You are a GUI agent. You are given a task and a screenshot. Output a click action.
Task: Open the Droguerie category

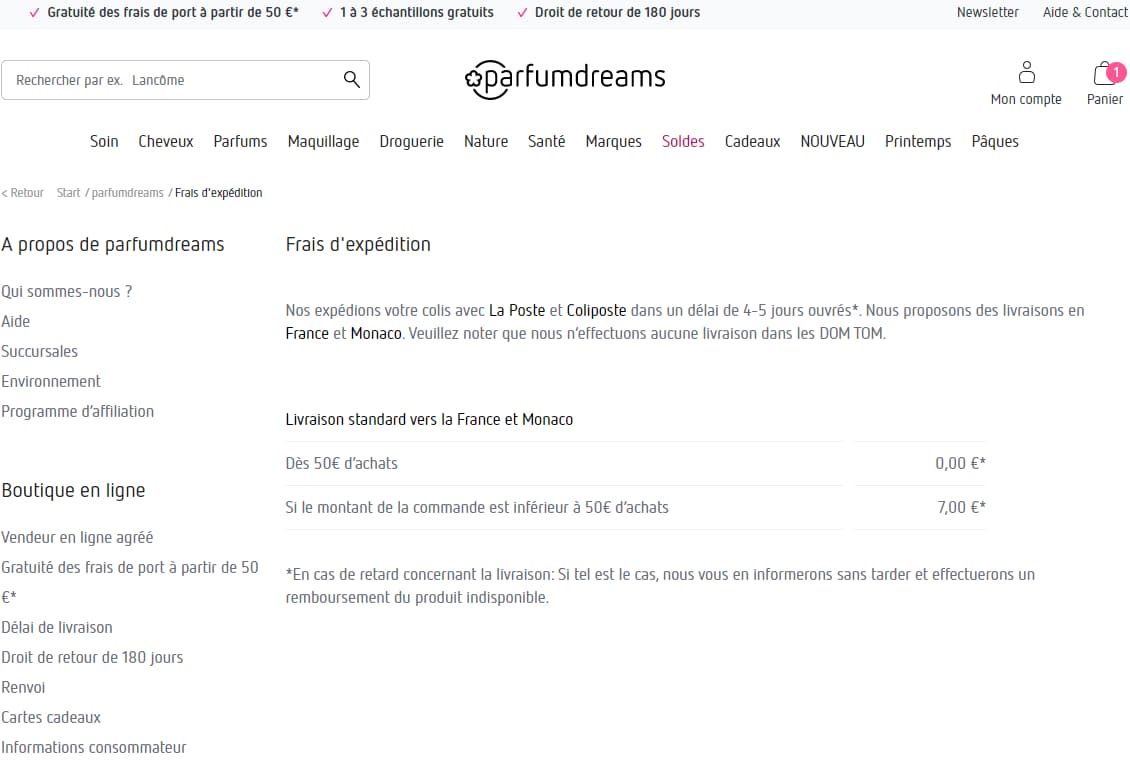pos(411,141)
